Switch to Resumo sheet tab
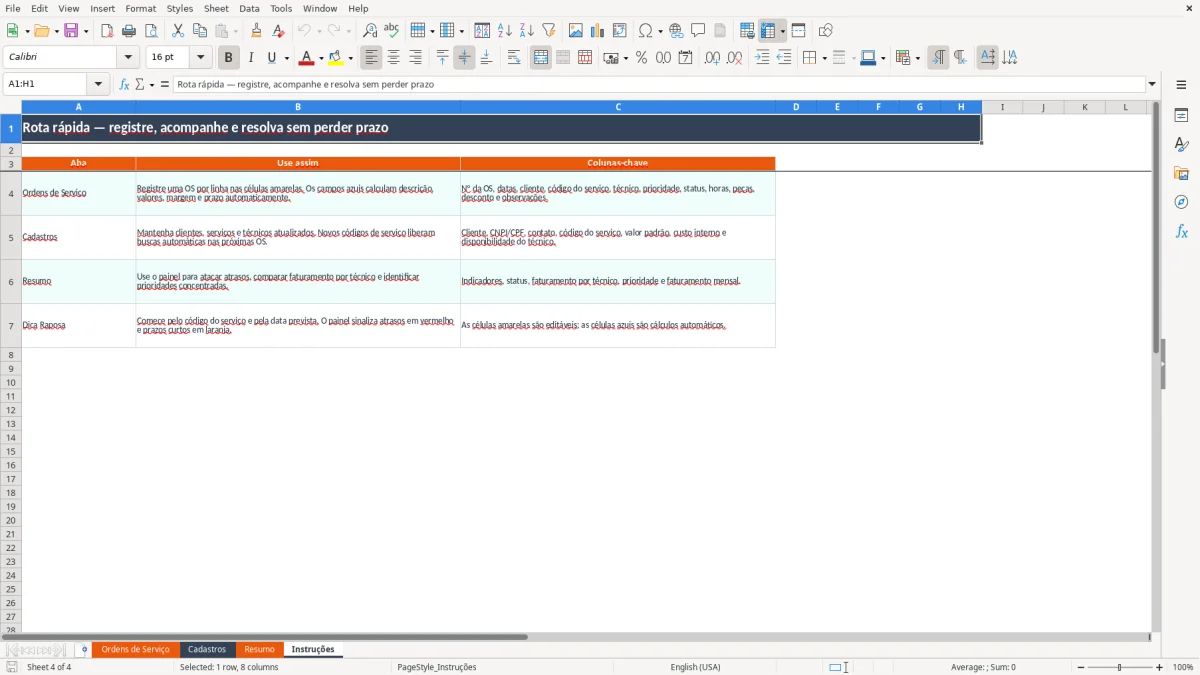Viewport: 1200px width, 675px height. pos(259,650)
